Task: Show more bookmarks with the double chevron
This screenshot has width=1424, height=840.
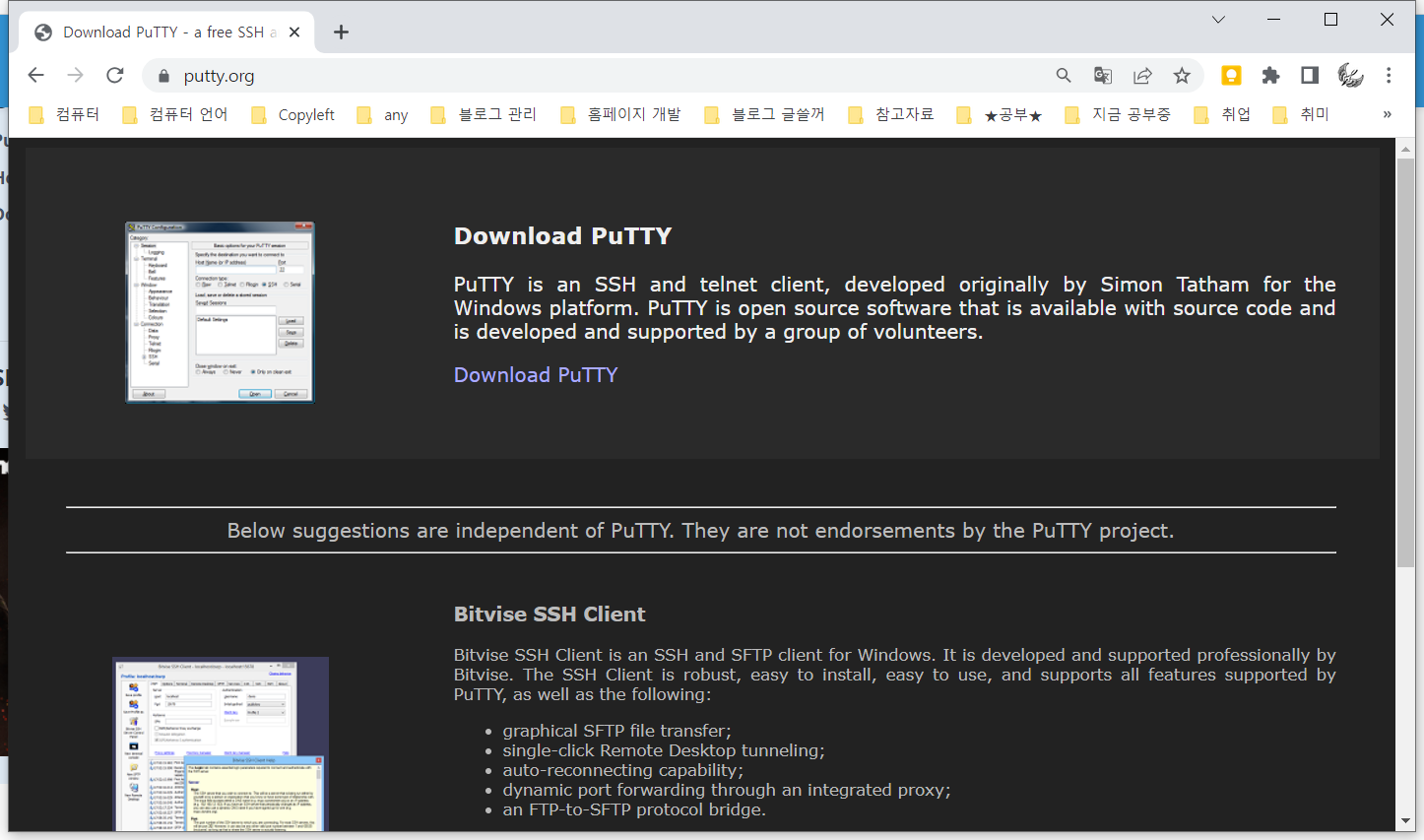Action: point(1387,114)
